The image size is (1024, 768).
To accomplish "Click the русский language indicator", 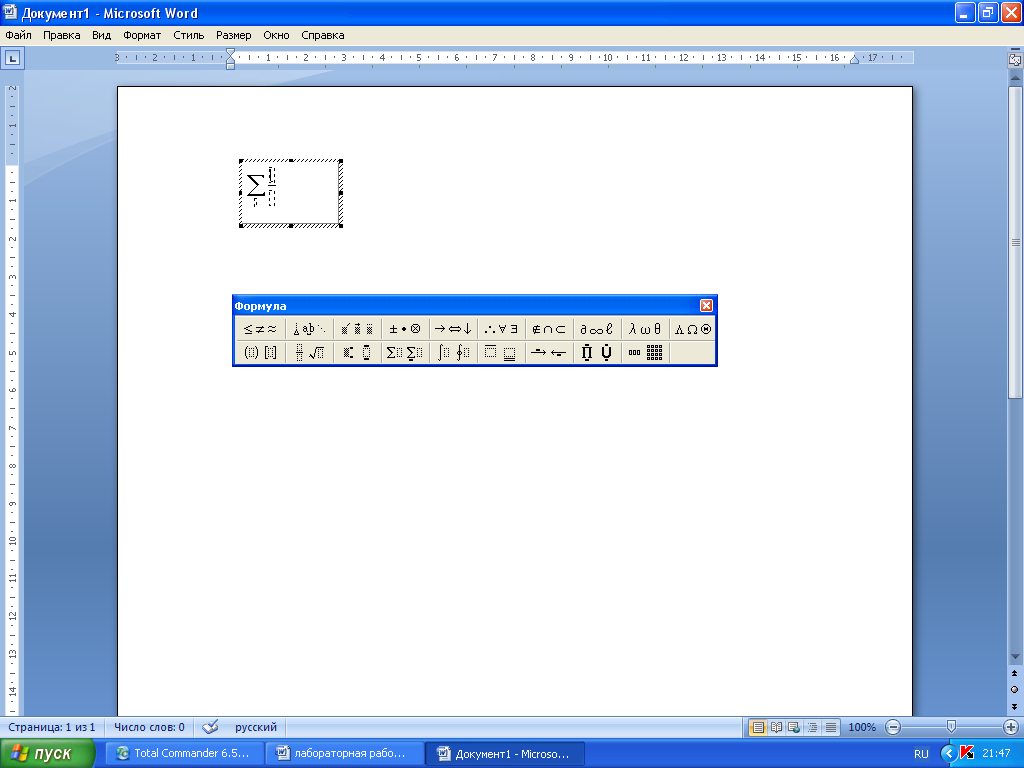I will point(256,727).
